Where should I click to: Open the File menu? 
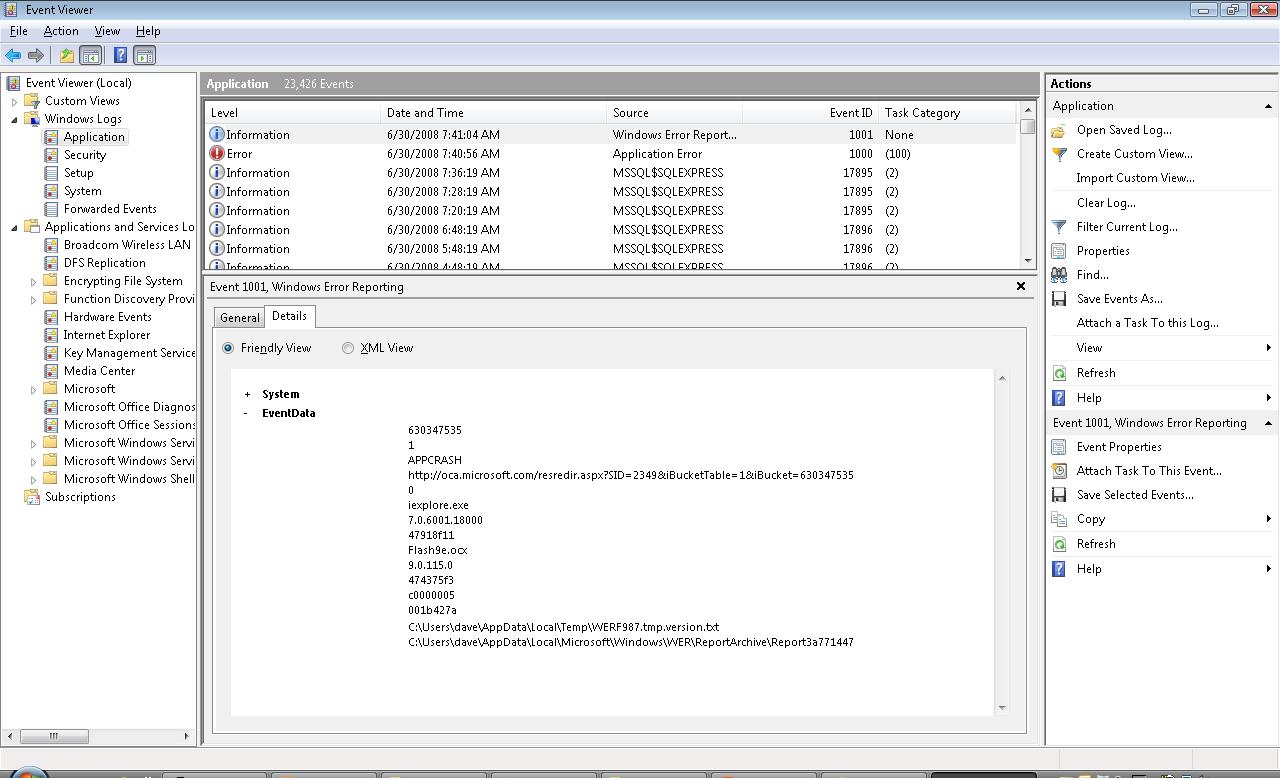[18, 31]
